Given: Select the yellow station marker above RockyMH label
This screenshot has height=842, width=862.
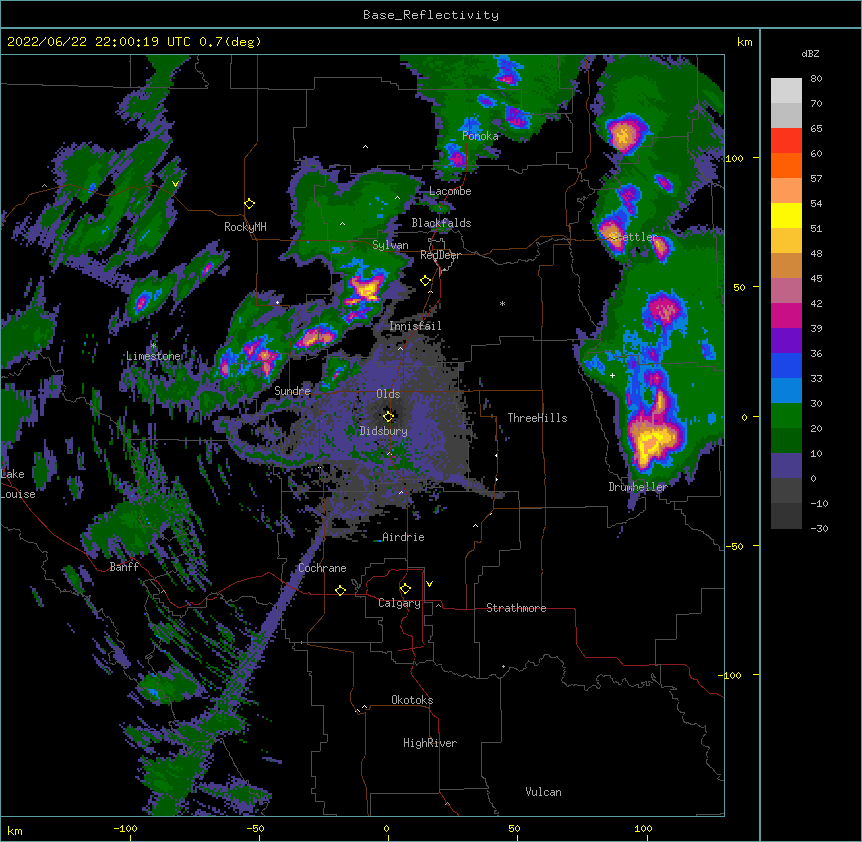Looking at the screenshot, I should (249, 204).
